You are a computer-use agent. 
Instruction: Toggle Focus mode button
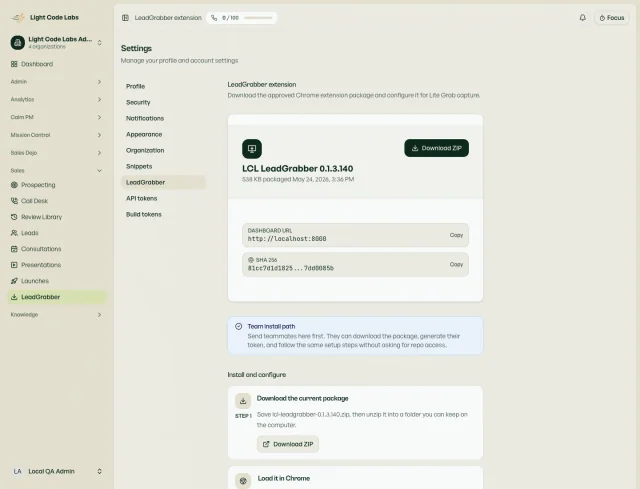tap(611, 18)
